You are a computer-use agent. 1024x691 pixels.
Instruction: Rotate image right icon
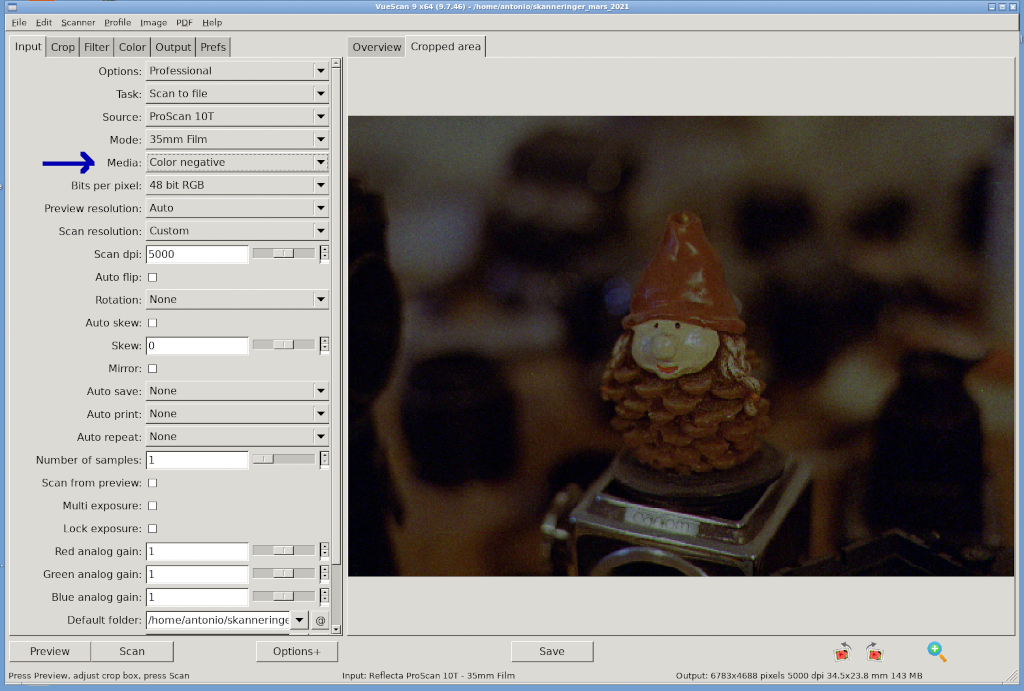point(874,651)
